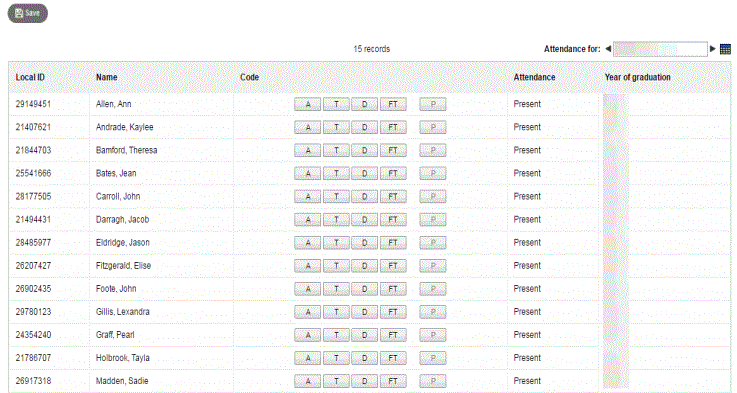This screenshot has width=737, height=393.
Task: Select student Madden, Sadie
Action: pyautogui.click(x=122, y=381)
